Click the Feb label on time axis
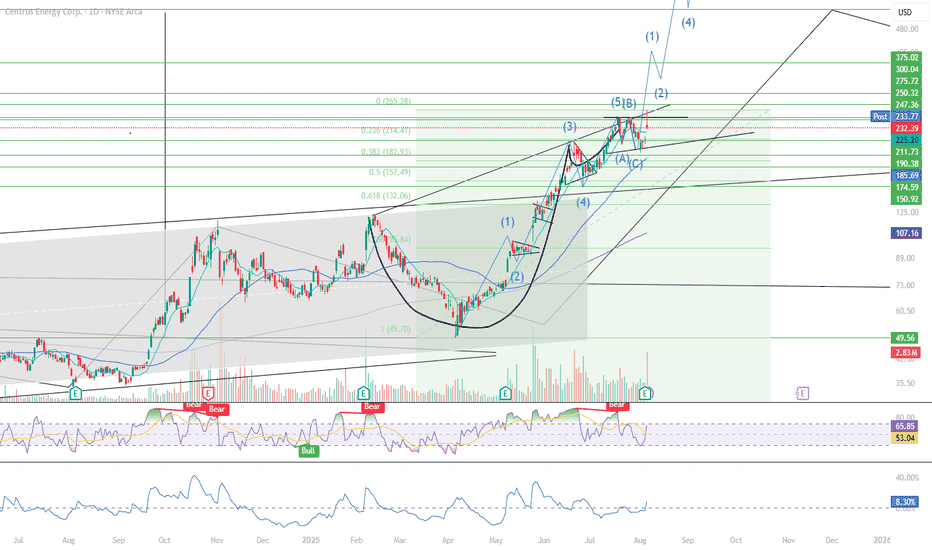The image size is (932, 550). point(356,540)
